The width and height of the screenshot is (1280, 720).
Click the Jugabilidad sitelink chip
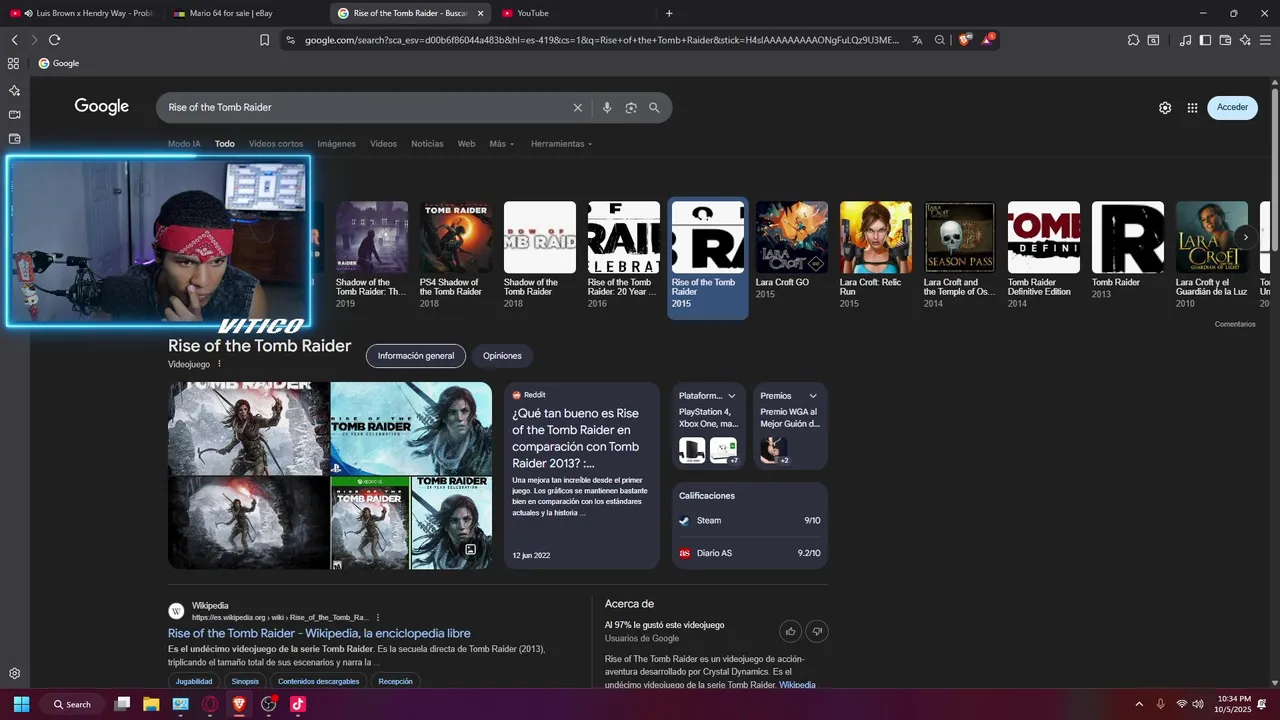tap(194, 681)
